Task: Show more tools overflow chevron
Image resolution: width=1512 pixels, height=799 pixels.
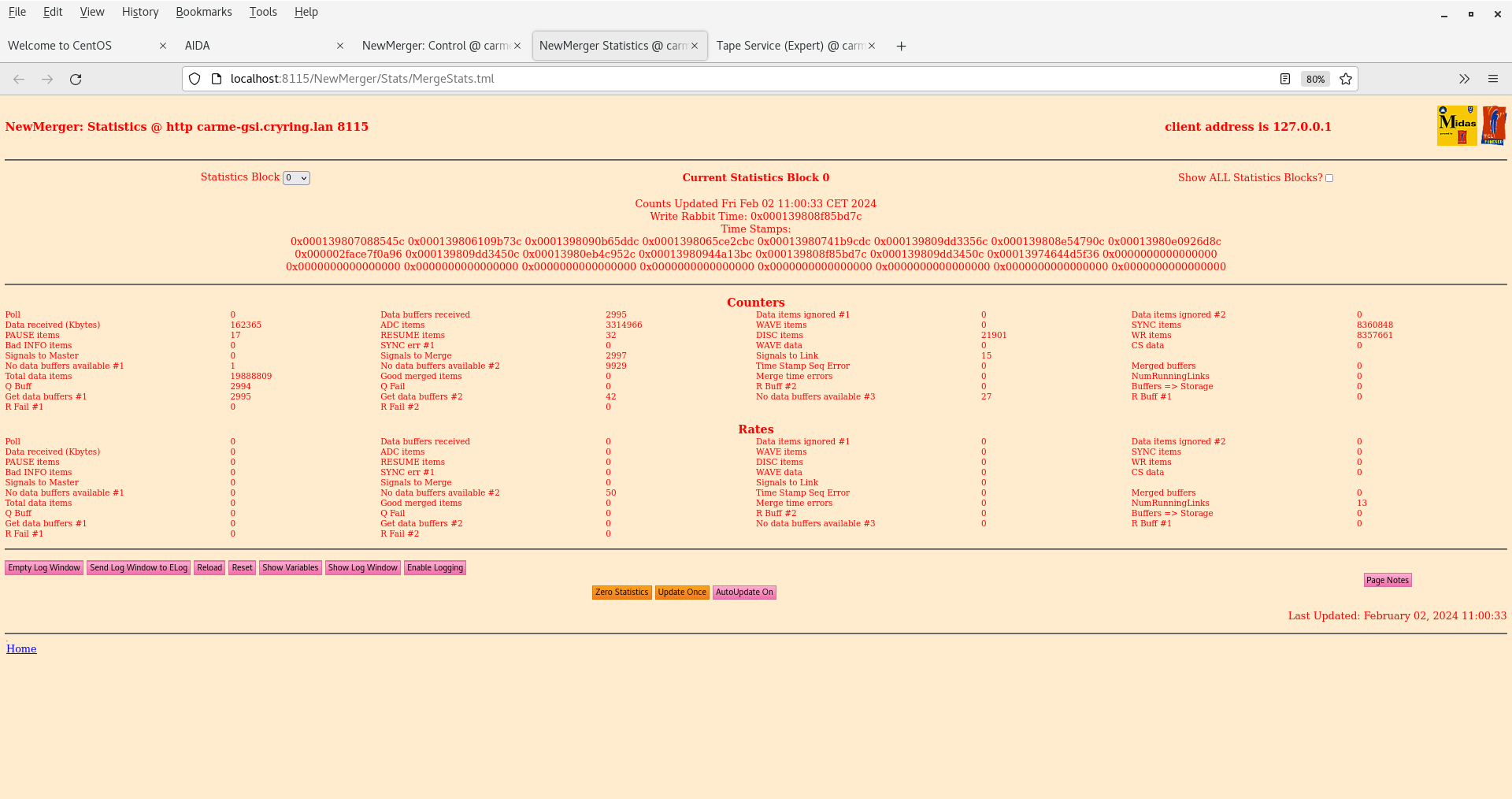Action: pos(1464,79)
